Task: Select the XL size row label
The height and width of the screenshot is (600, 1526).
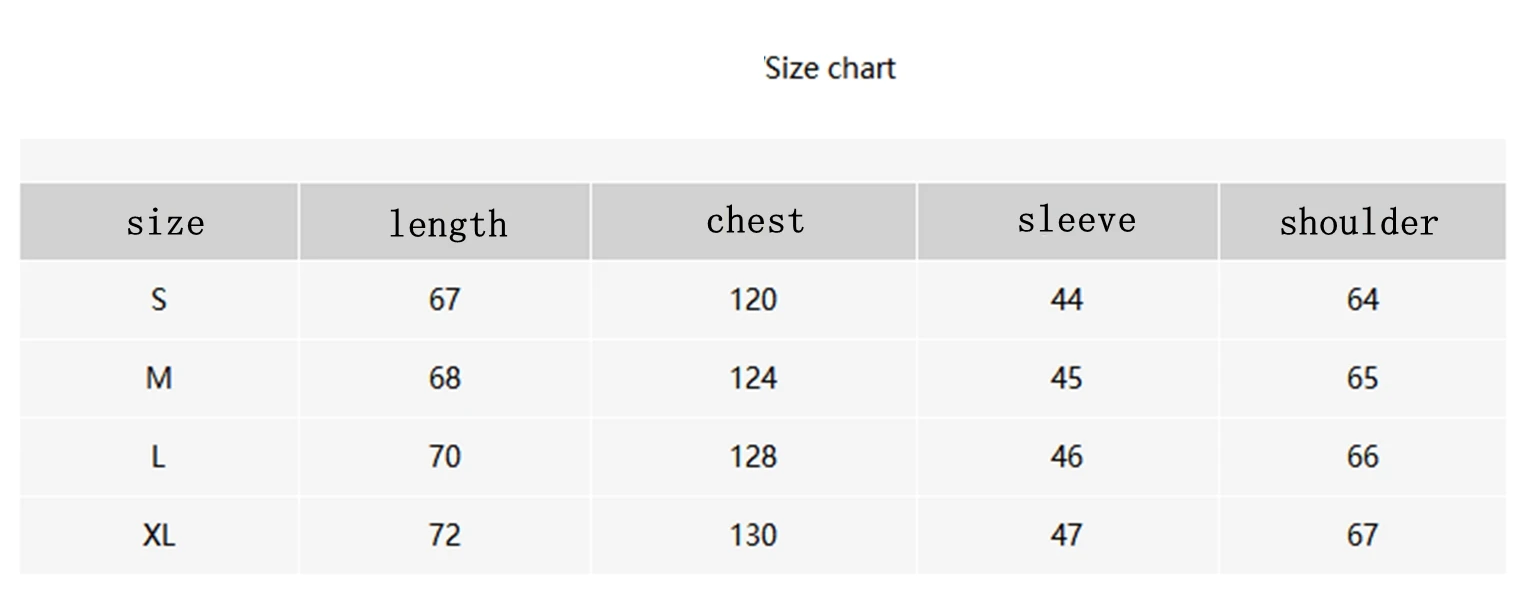Action: click(x=159, y=535)
